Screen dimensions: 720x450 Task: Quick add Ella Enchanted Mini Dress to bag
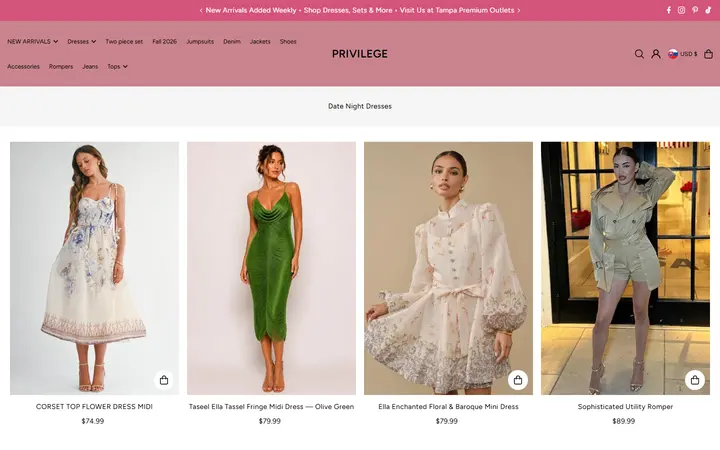[x=518, y=380]
